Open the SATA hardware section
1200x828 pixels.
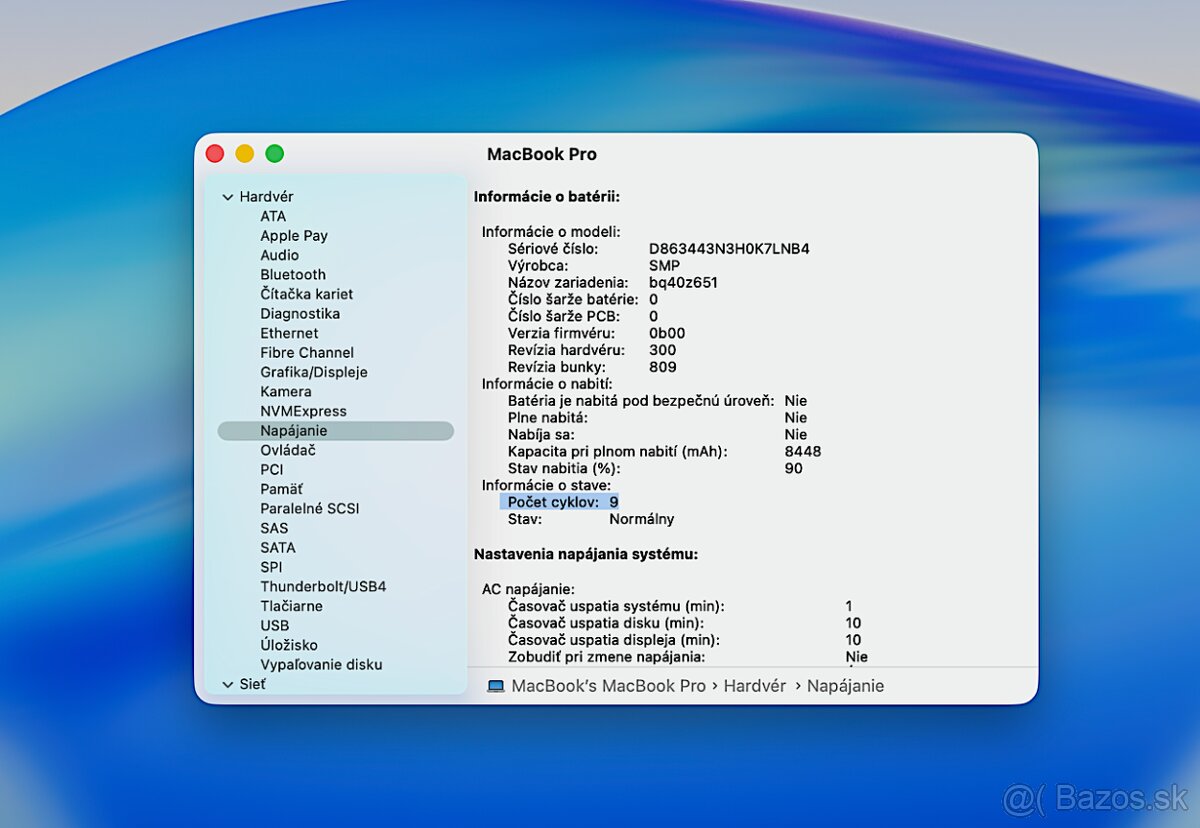coord(277,547)
